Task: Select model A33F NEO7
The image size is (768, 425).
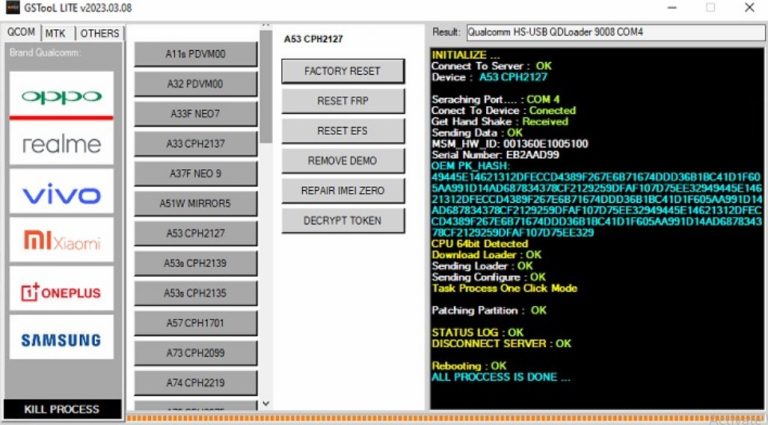Action: click(x=195, y=114)
